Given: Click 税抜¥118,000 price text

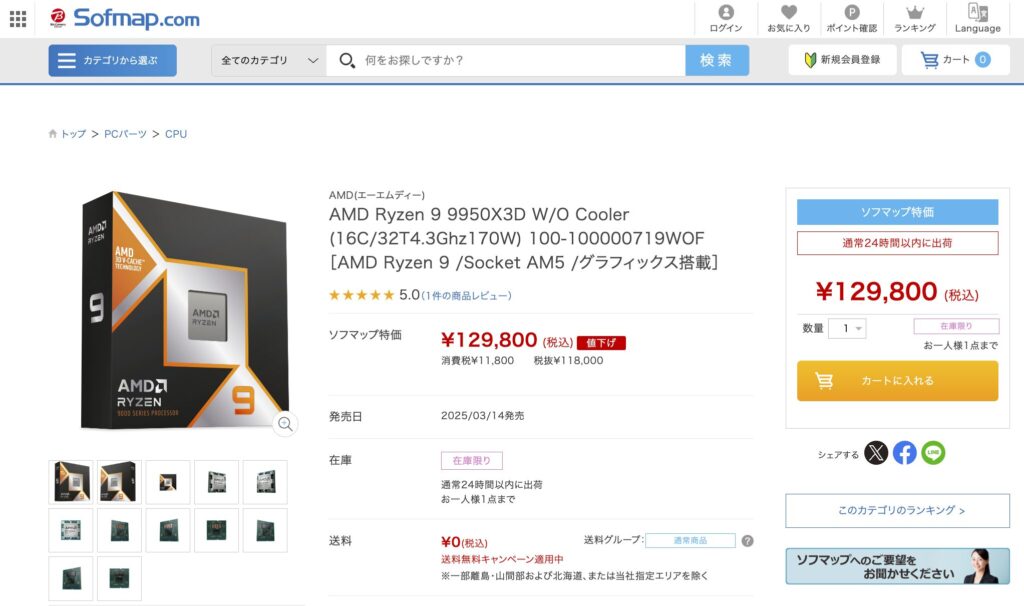Looking at the screenshot, I should (568, 360).
